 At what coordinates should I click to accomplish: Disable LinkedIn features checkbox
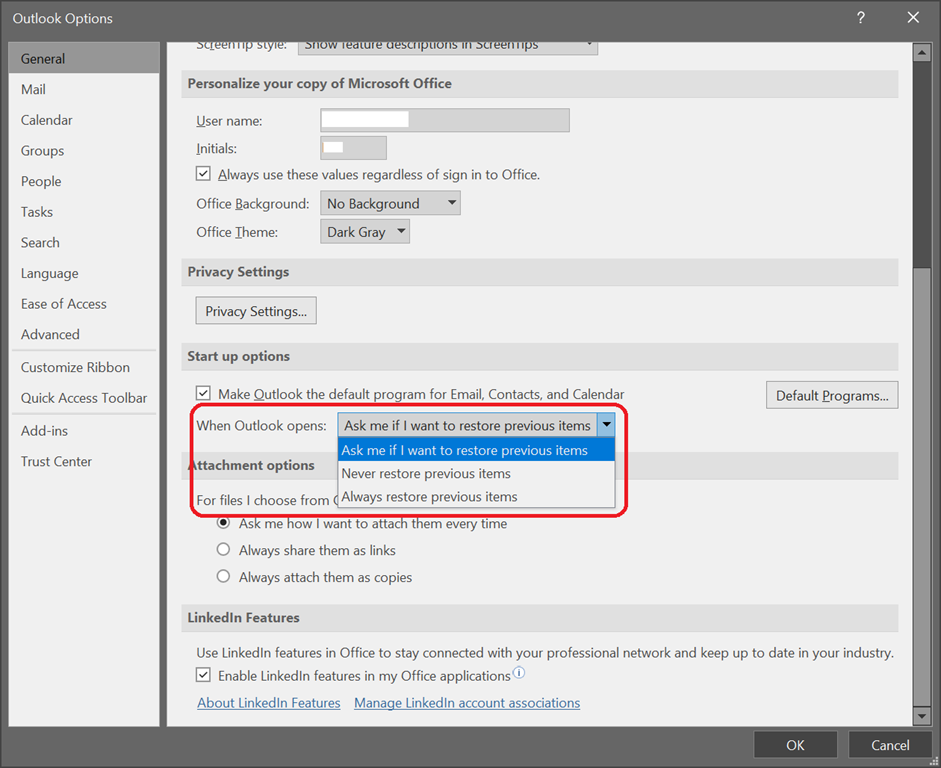[204, 676]
